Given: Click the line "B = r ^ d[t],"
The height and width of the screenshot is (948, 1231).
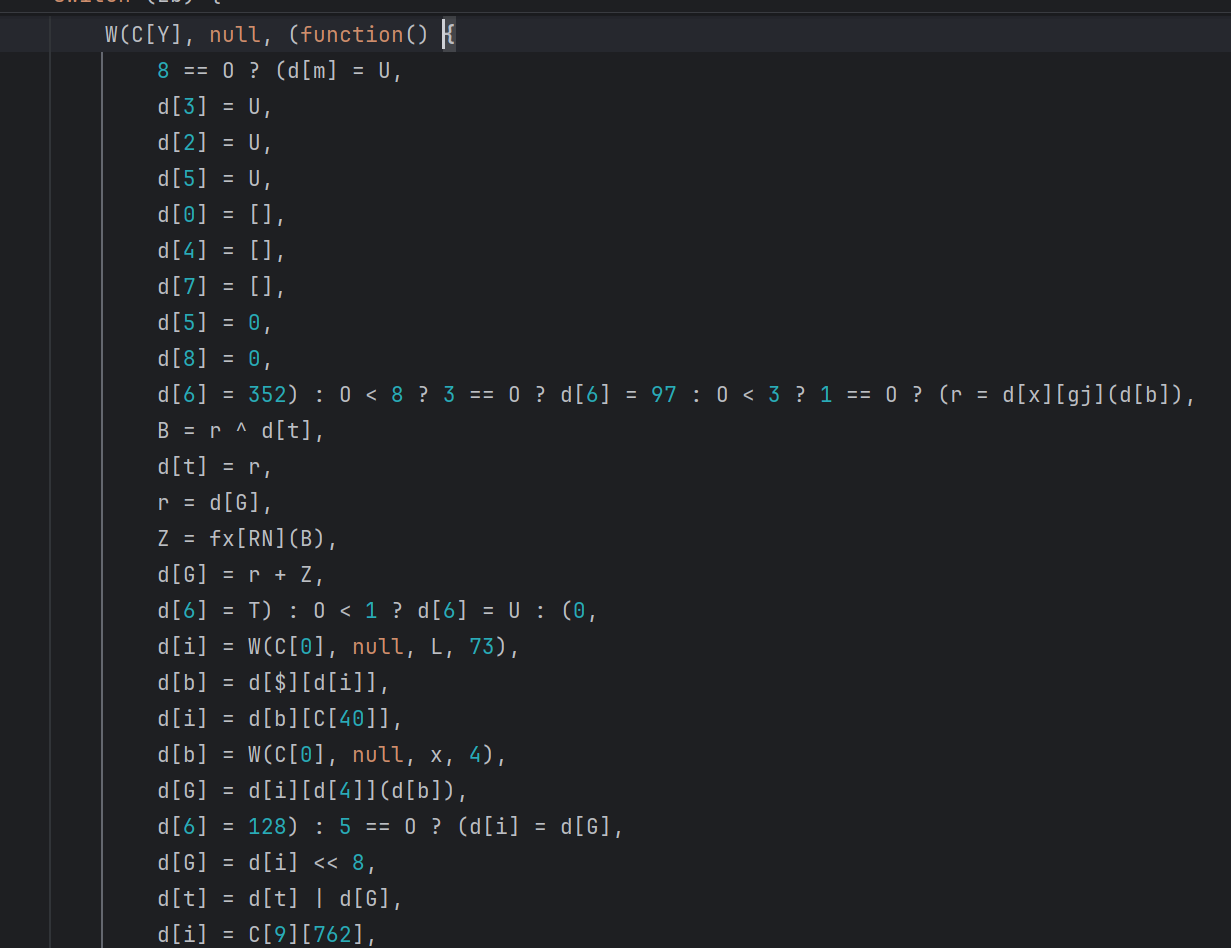Looking at the screenshot, I should point(241,431).
